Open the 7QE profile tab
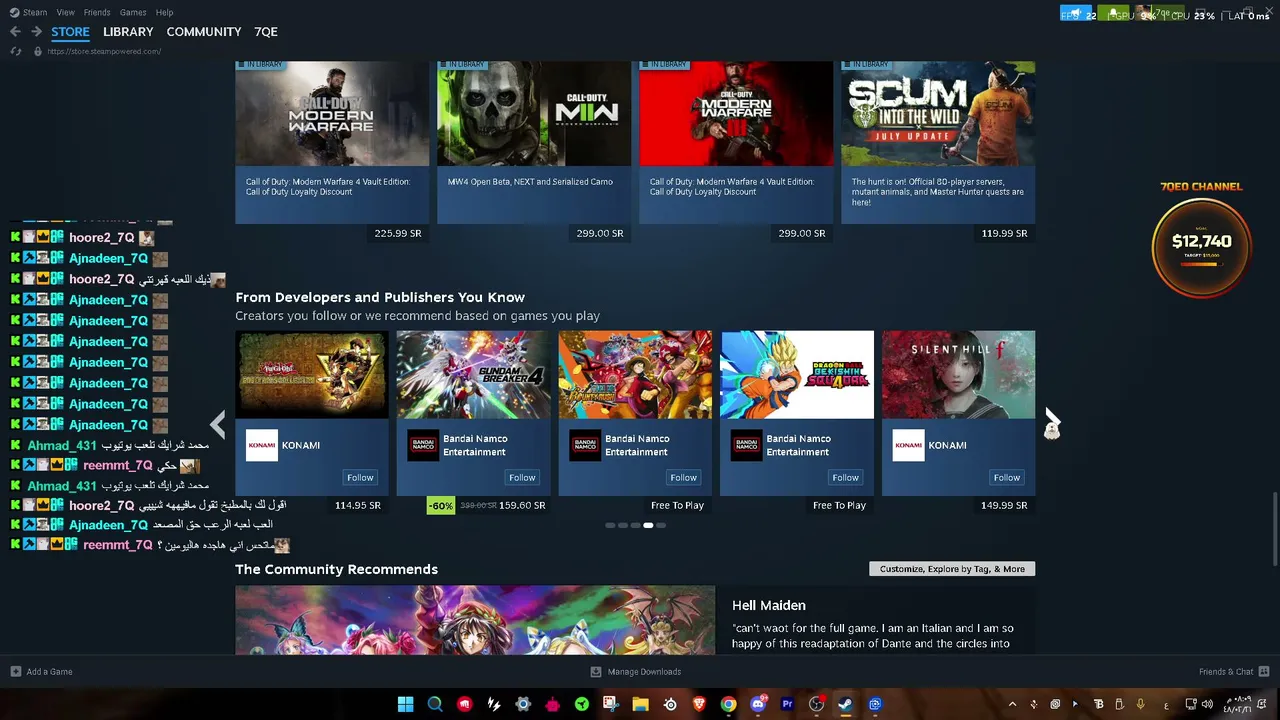 [x=266, y=32]
